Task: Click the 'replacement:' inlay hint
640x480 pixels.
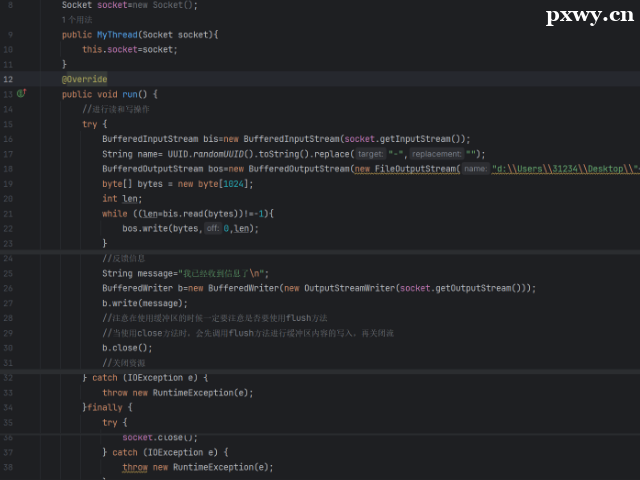Action: pyautogui.click(x=436, y=154)
